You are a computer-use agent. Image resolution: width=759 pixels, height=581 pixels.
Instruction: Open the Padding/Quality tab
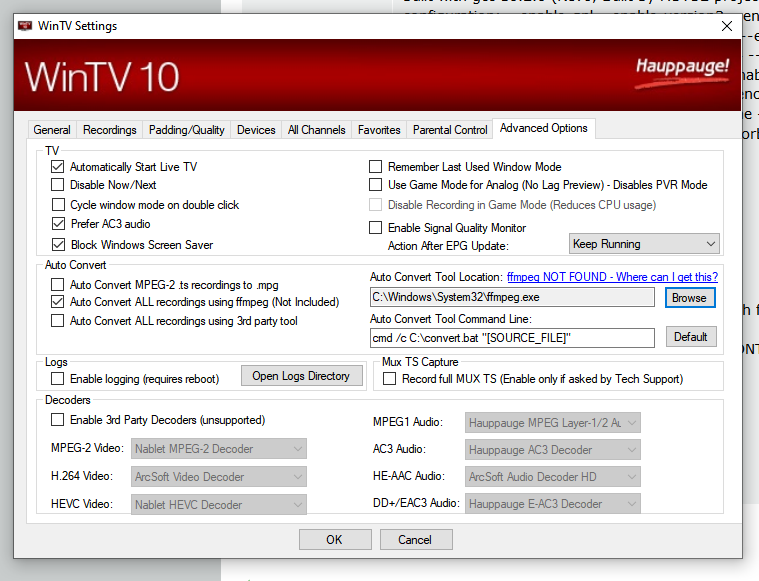click(187, 130)
